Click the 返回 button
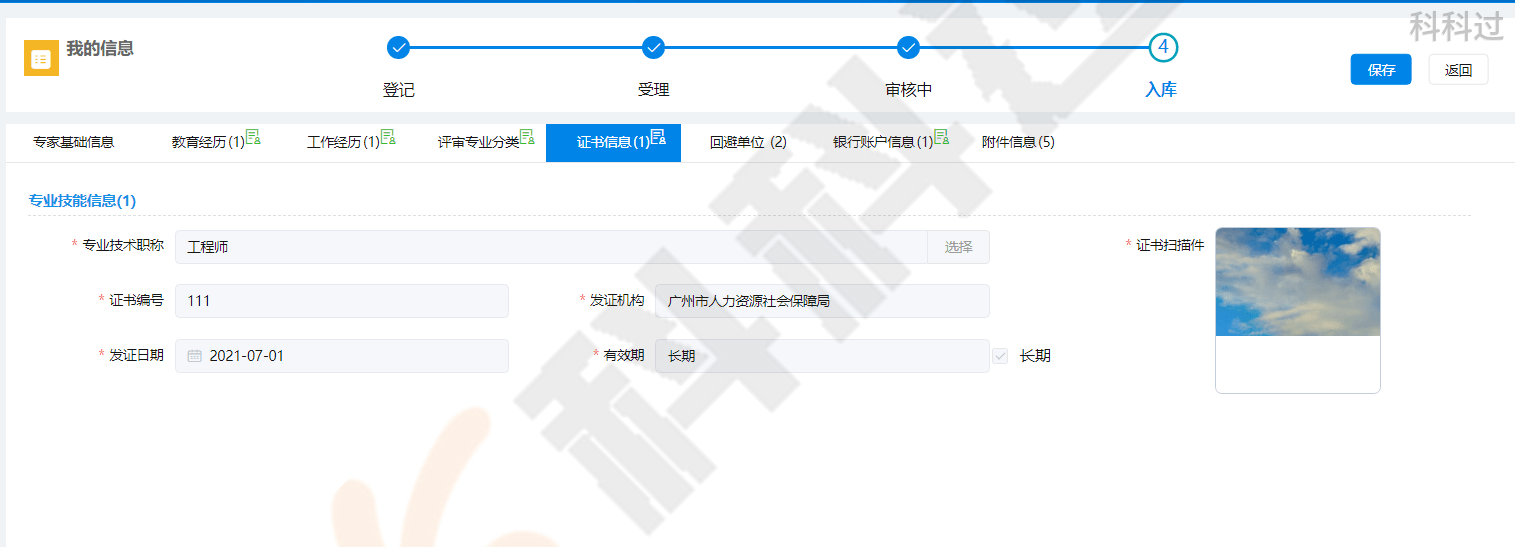The image size is (1515, 547). pos(1458,70)
